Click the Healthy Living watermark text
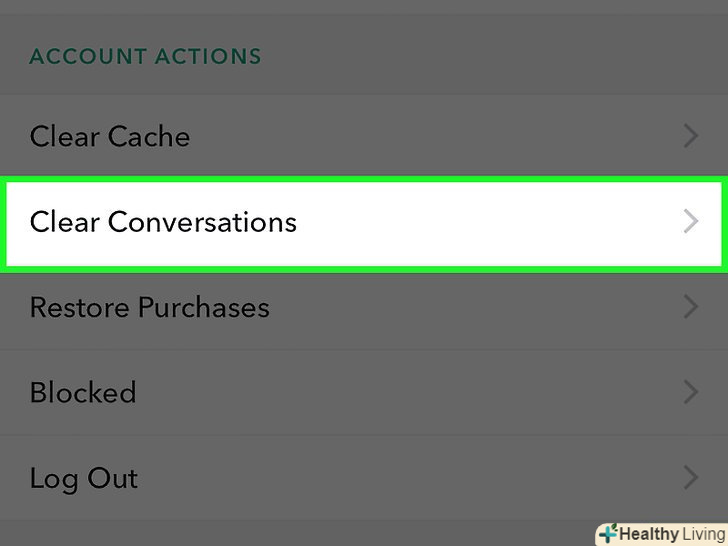728x546 pixels. pyautogui.click(x=672, y=534)
